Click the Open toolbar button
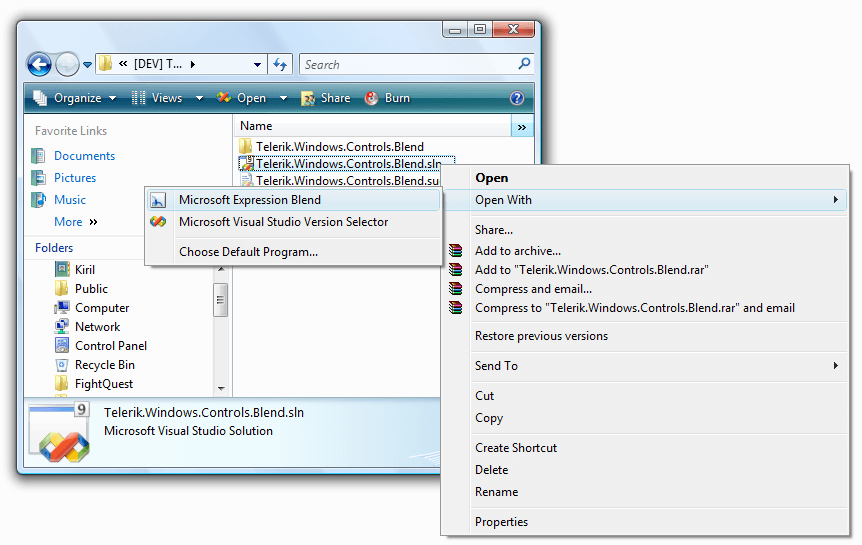 pyautogui.click(x=241, y=98)
